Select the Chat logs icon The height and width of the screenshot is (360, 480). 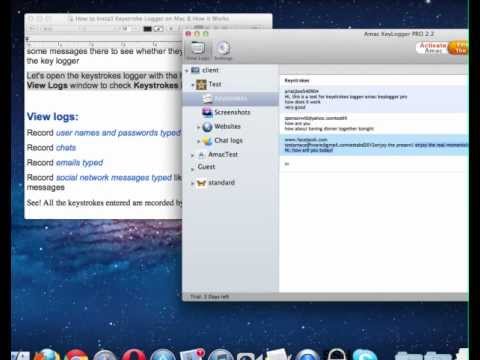(207, 141)
